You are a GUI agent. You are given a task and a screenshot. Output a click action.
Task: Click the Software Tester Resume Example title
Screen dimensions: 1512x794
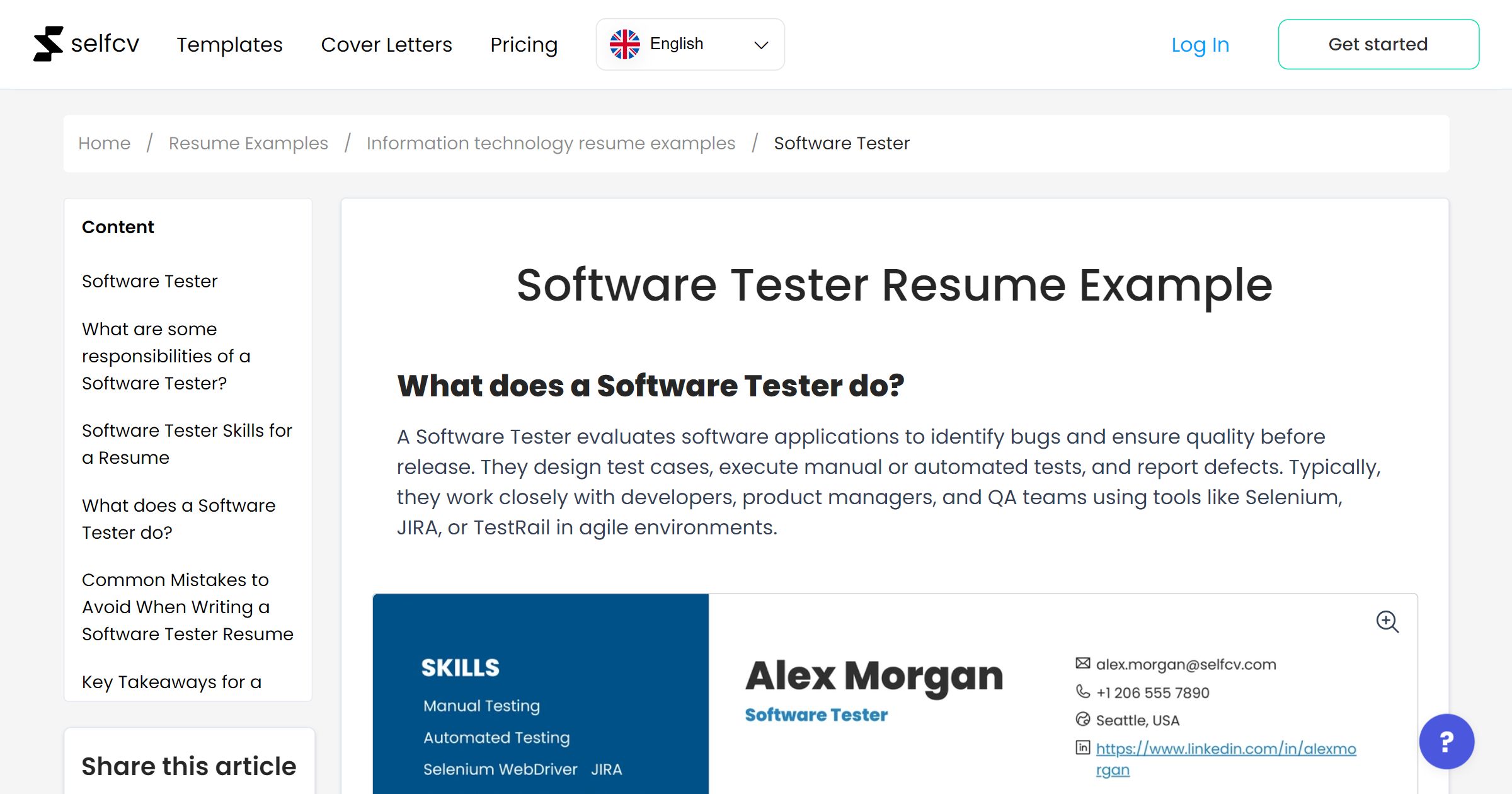(x=895, y=285)
